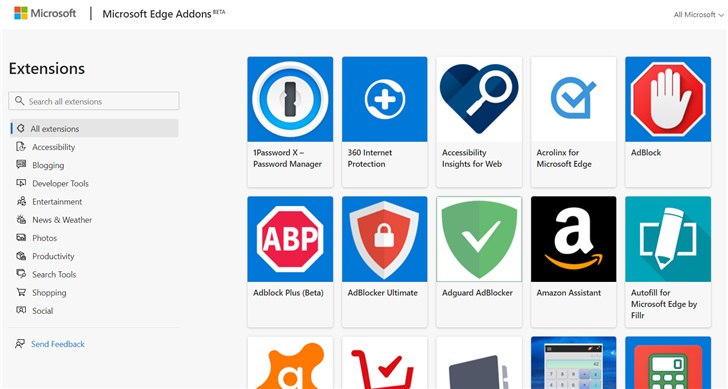The image size is (728, 389).
Task: Open the Amazon Assistant extension
Action: point(573,262)
